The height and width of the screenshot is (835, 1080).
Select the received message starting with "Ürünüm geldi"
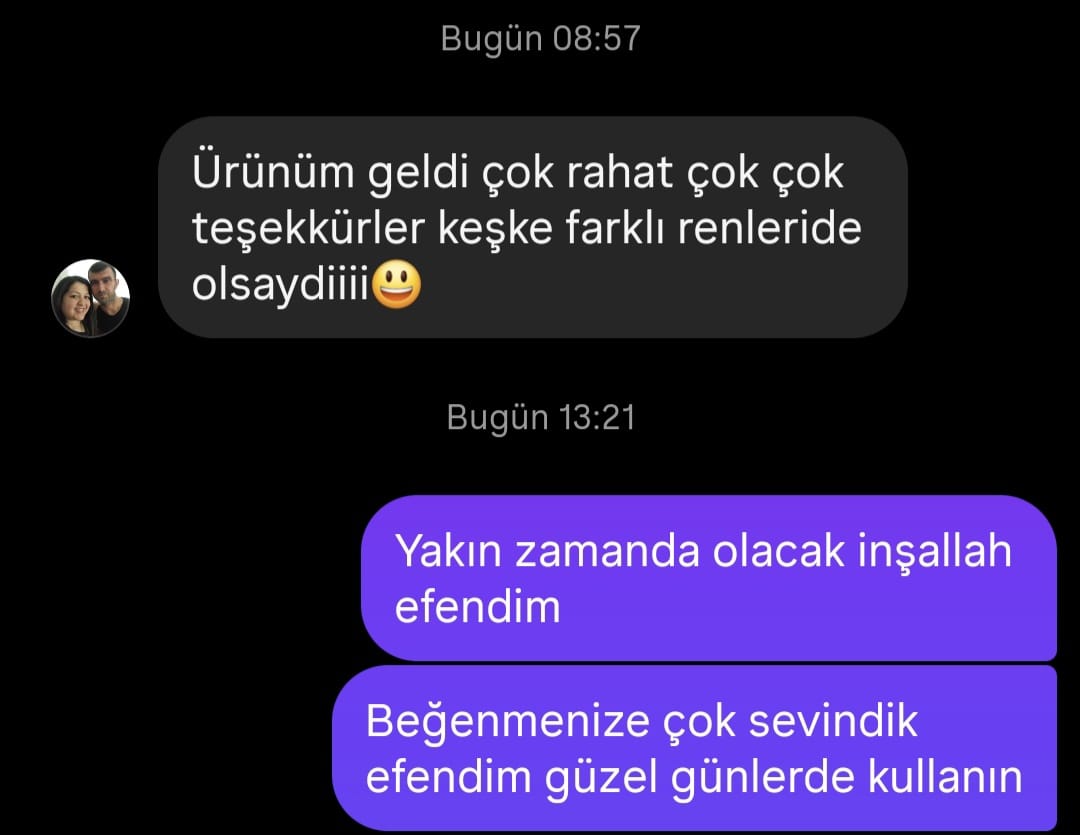click(532, 227)
